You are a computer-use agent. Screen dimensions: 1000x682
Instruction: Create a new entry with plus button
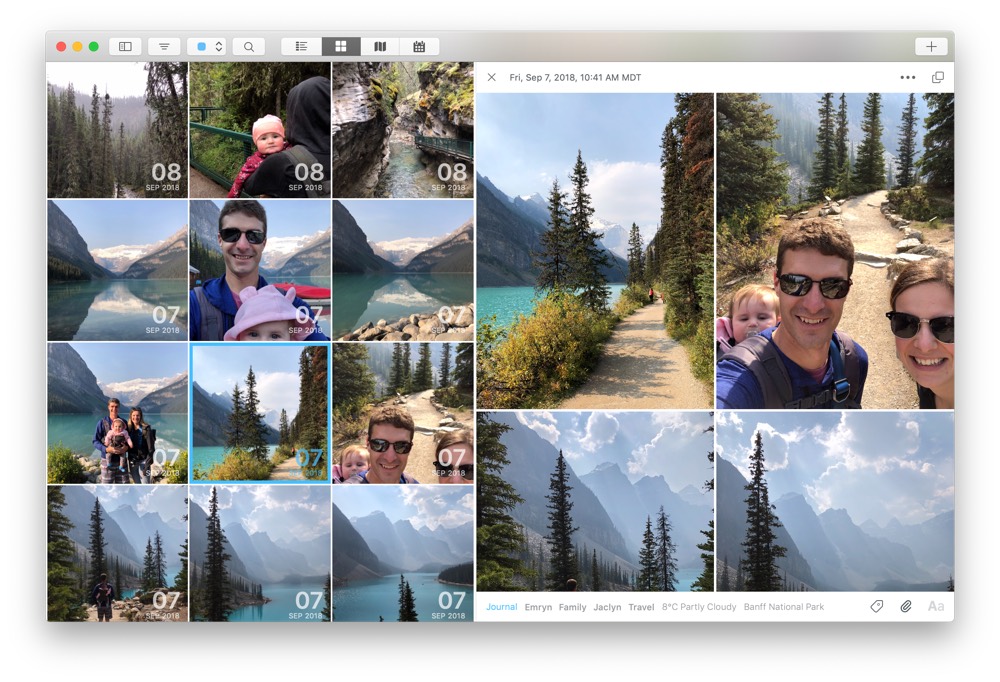pos(931,47)
